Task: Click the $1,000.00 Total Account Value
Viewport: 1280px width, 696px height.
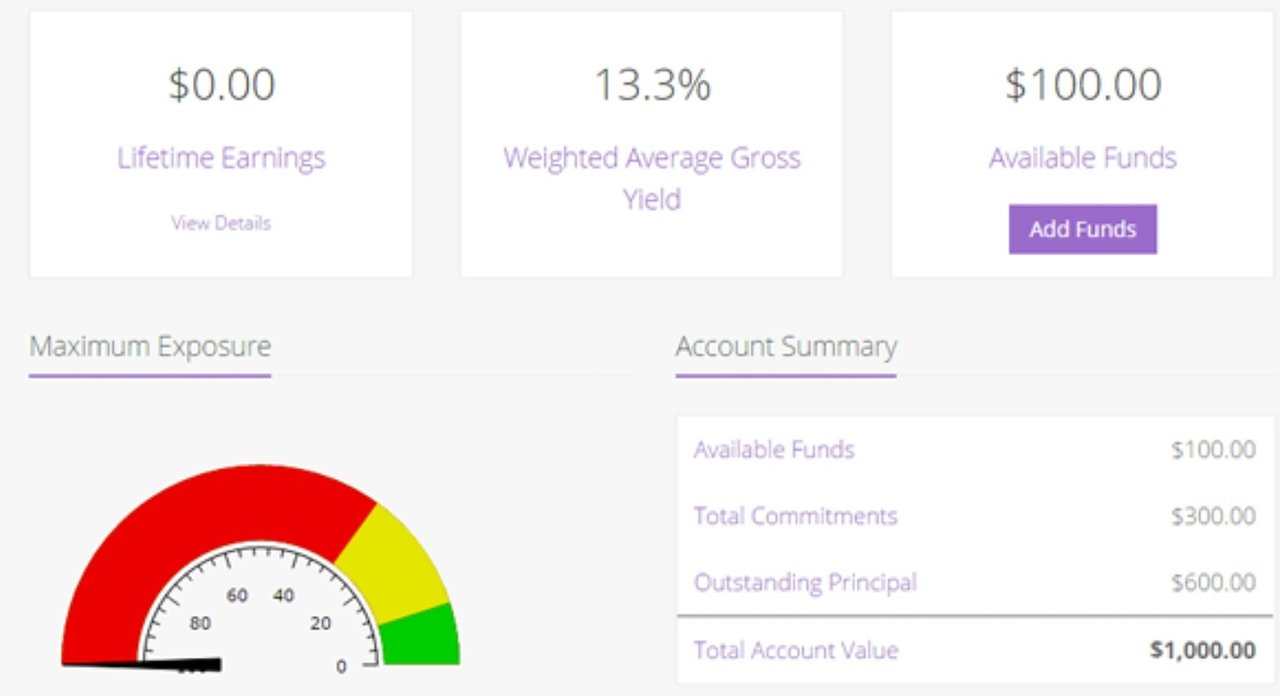Action: tap(1203, 650)
